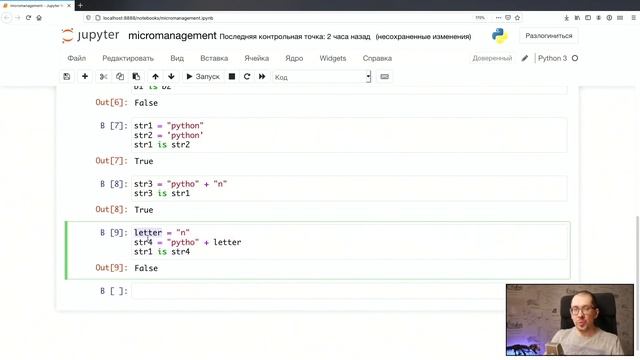Open the command palette keyboard icon
Image resolution: width=640 pixels, height=360 pixels.
[384, 77]
